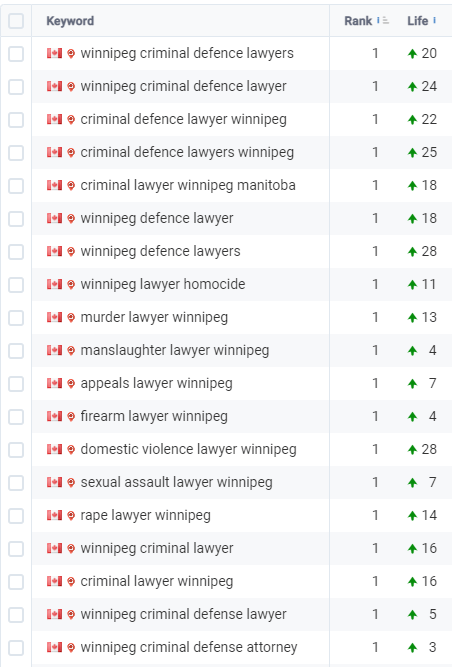Select checkbox beside manslaughter lawyer winnipeg
The height and width of the screenshot is (667, 452).
[x=16, y=351]
